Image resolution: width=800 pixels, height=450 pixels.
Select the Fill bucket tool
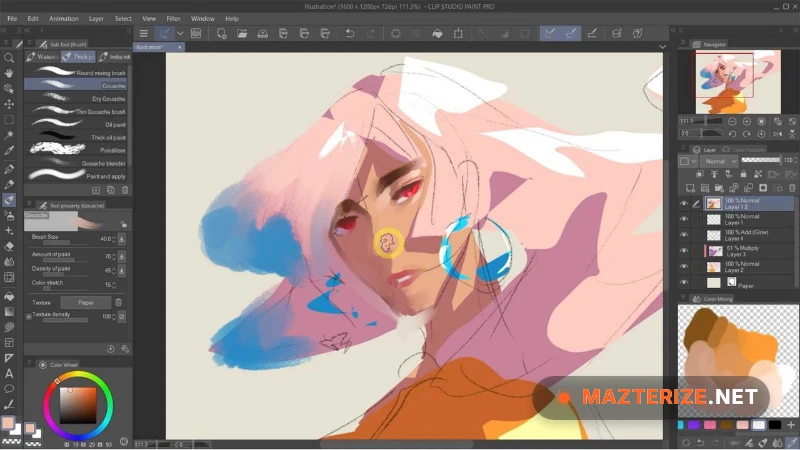(x=9, y=296)
